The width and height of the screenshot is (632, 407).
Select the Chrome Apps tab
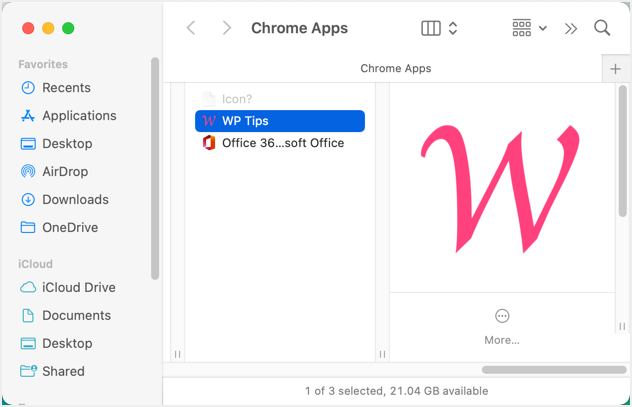(396, 69)
